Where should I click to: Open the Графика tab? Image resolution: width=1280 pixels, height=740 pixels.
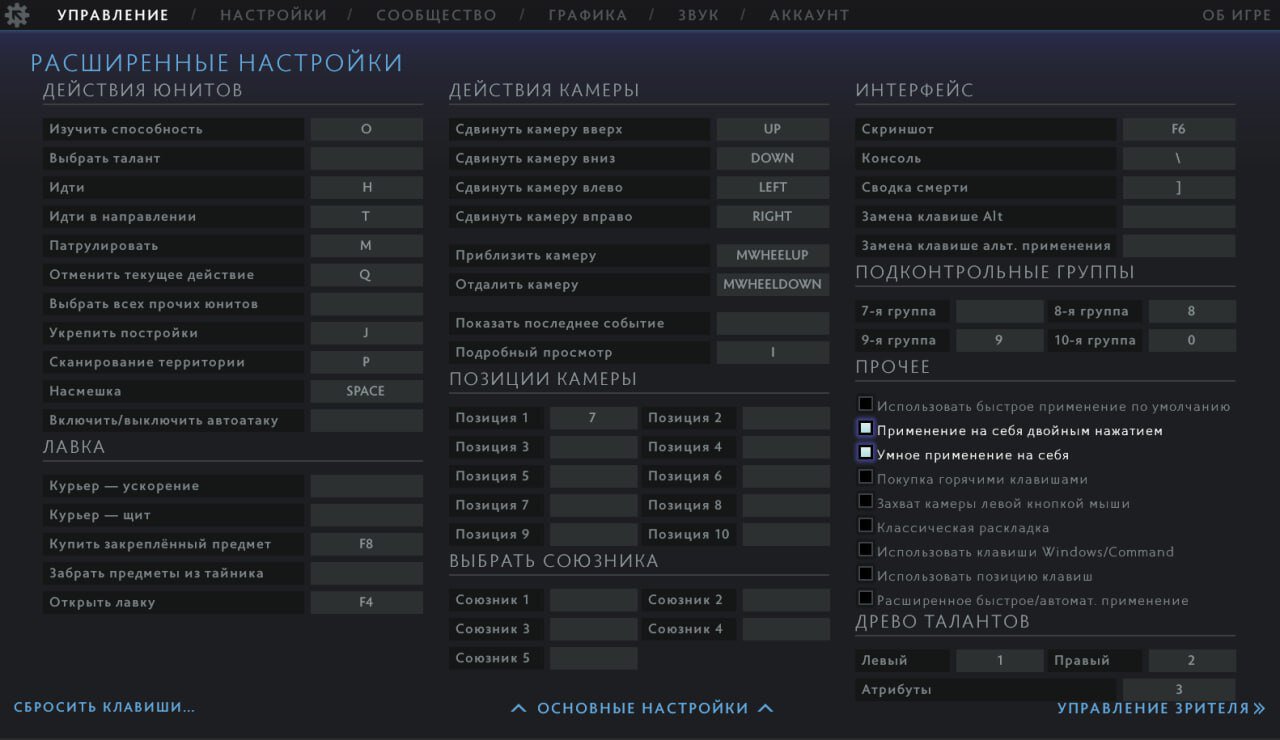587,15
